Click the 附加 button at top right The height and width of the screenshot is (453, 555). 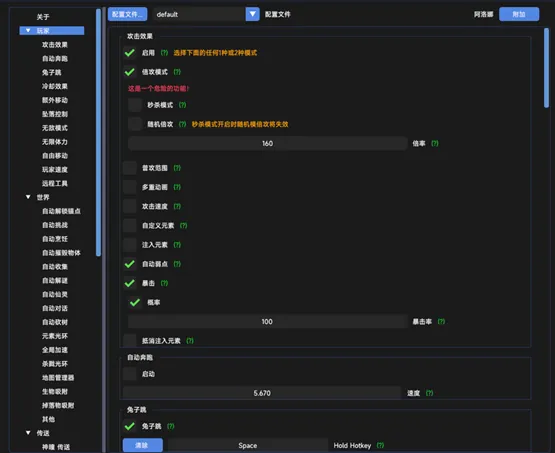pyautogui.click(x=519, y=14)
